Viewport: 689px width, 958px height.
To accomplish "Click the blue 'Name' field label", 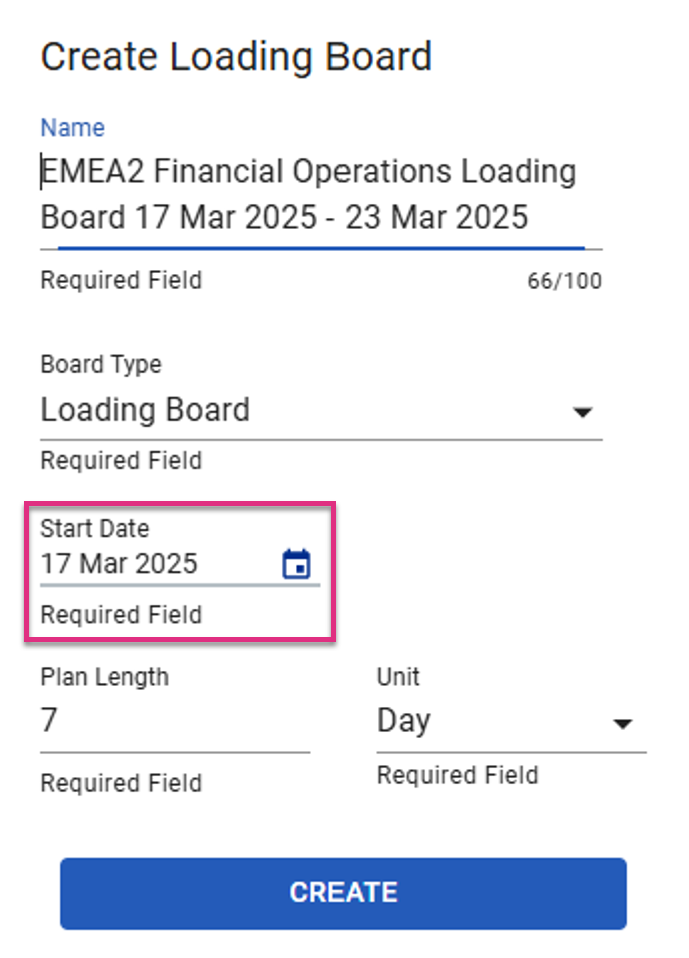I will [73, 128].
